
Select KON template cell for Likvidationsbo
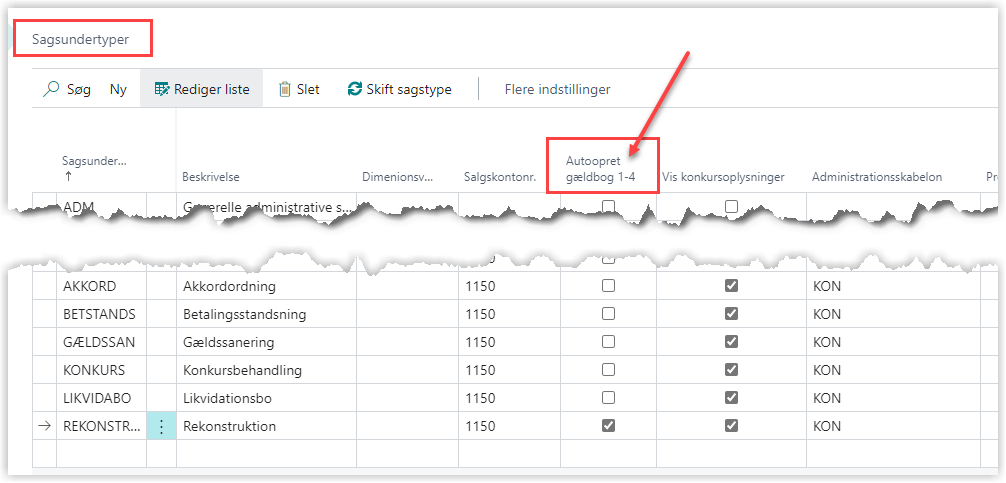point(827,398)
